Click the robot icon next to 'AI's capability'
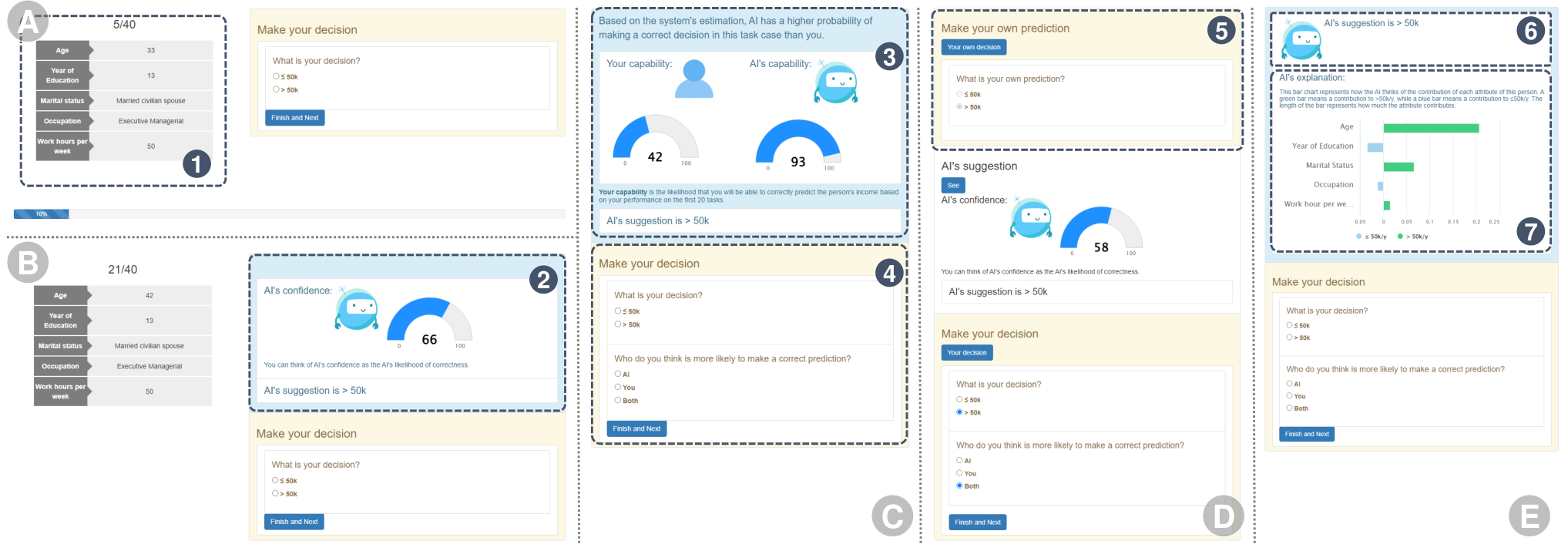The height and width of the screenshot is (551, 1568). [x=836, y=82]
